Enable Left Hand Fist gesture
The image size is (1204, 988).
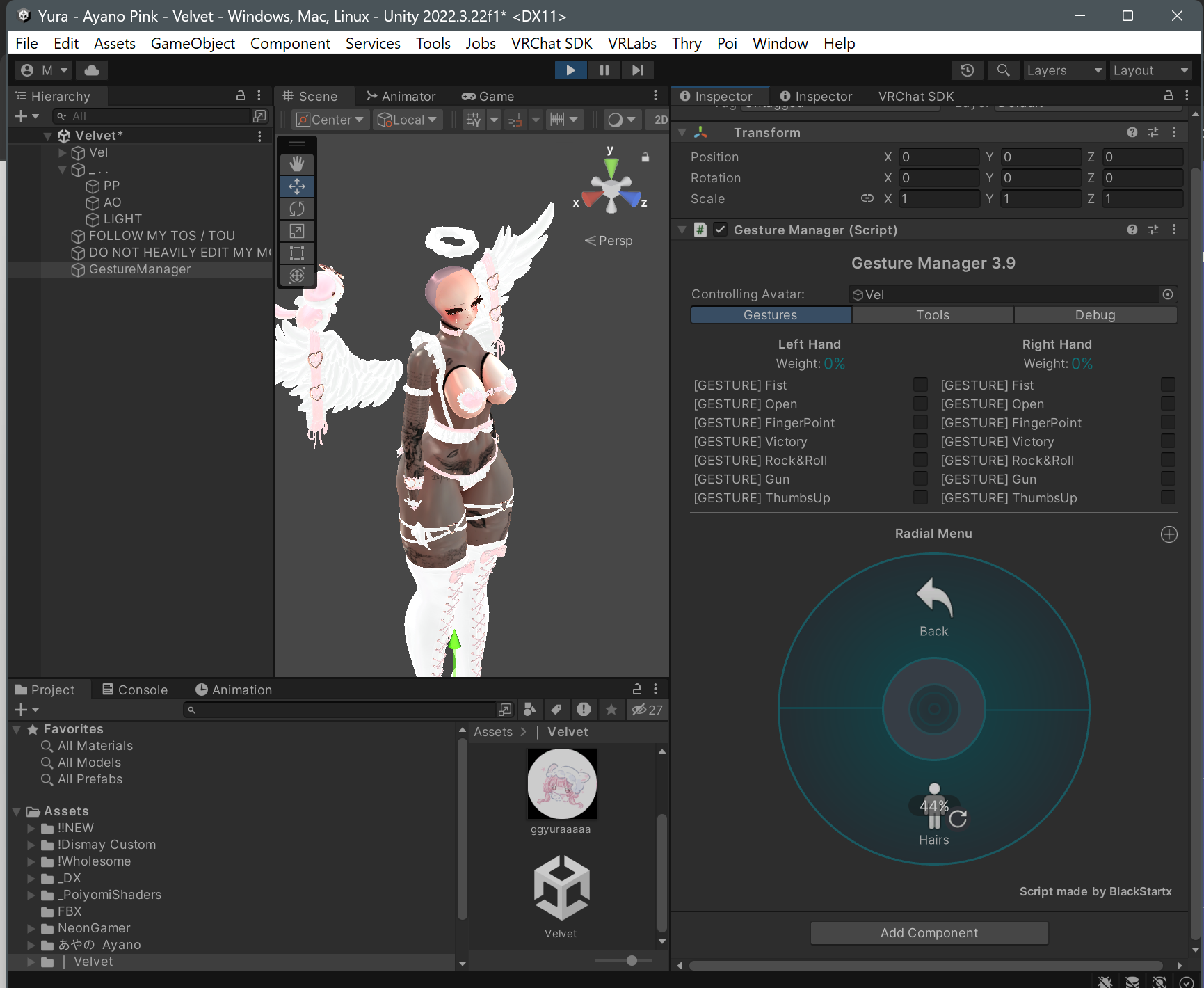point(920,384)
